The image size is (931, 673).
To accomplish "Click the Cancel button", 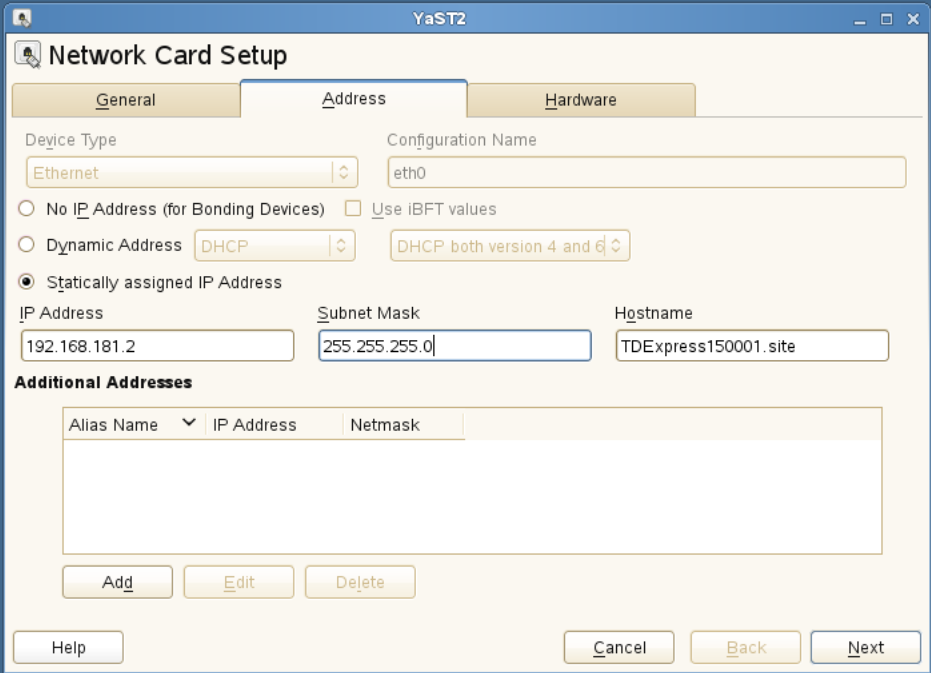I will (619, 648).
